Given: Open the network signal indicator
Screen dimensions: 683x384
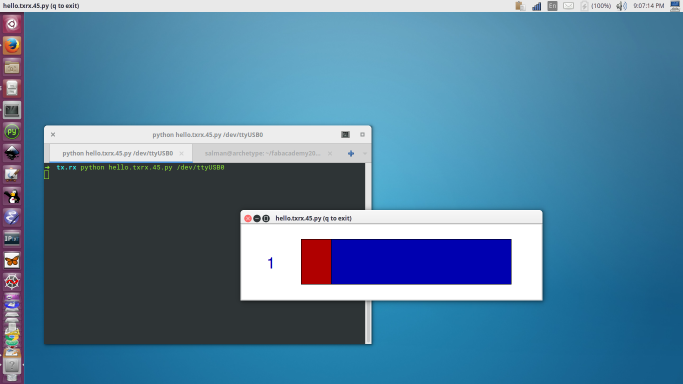Looking at the screenshot, I should [536, 6].
